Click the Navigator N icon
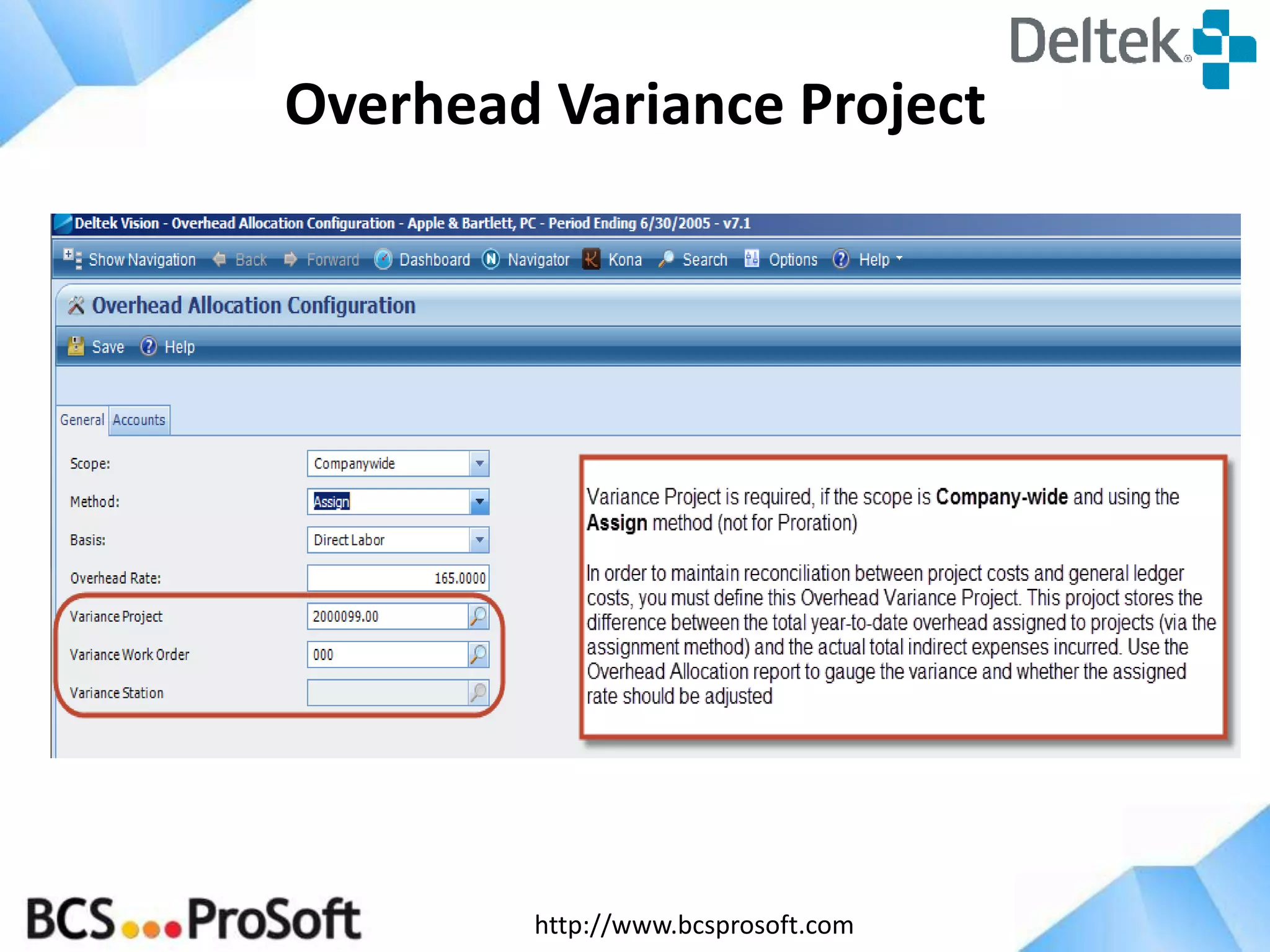 click(491, 259)
